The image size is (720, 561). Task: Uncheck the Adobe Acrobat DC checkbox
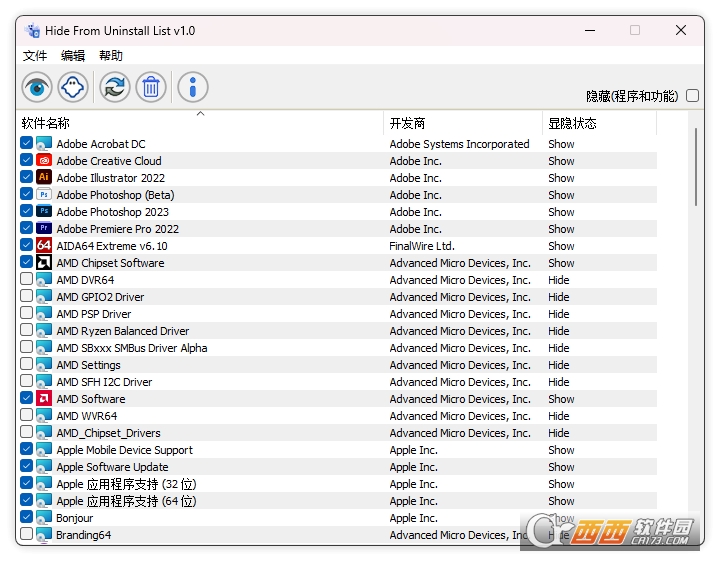[x=27, y=143]
